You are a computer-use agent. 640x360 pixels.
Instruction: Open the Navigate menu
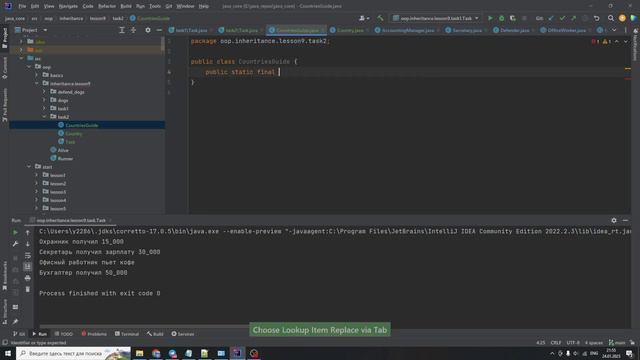coord(68,6)
